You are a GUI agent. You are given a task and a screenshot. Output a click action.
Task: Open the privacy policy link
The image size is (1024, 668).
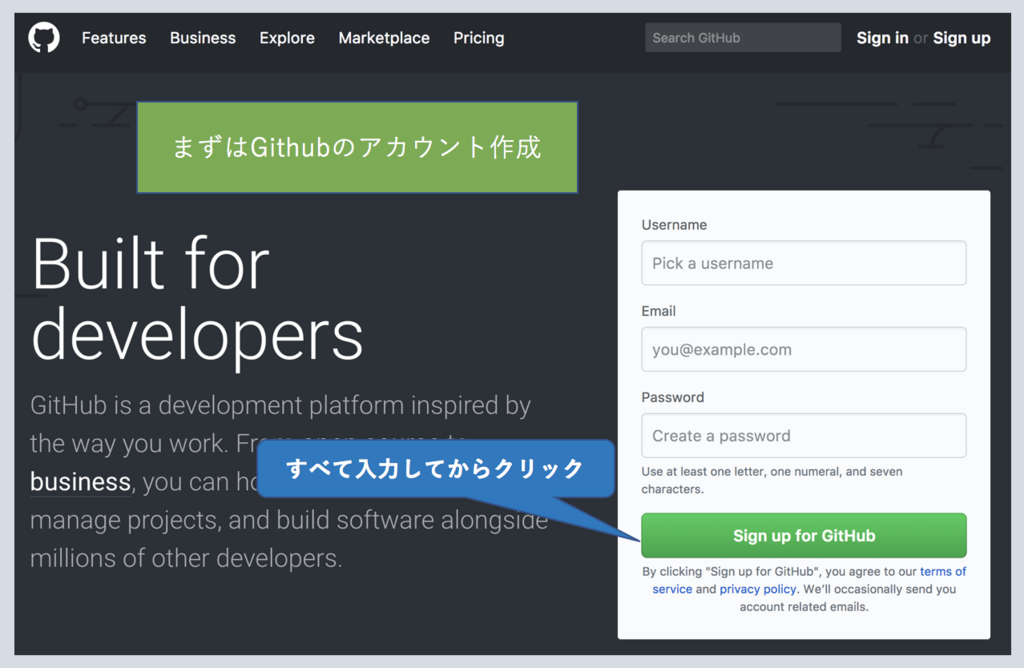[758, 589]
